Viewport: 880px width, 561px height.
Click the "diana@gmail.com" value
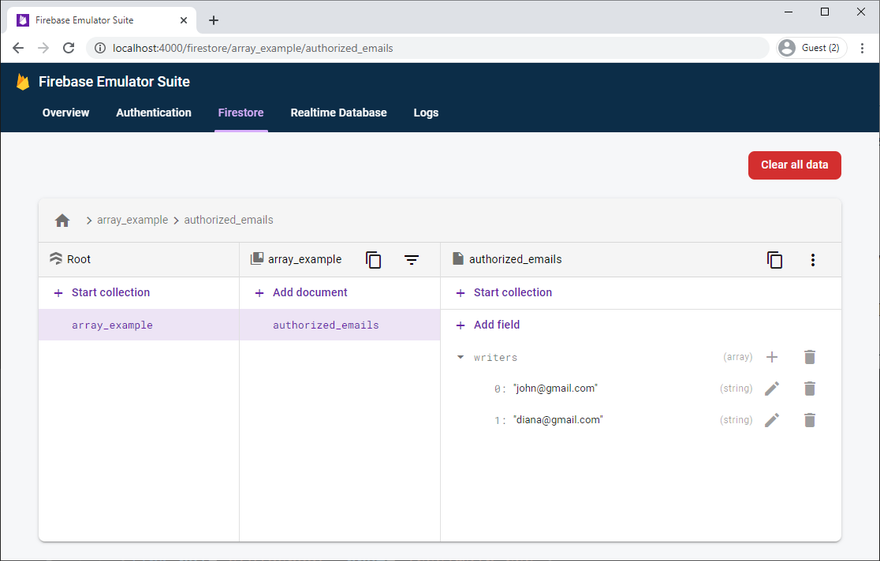coord(558,420)
